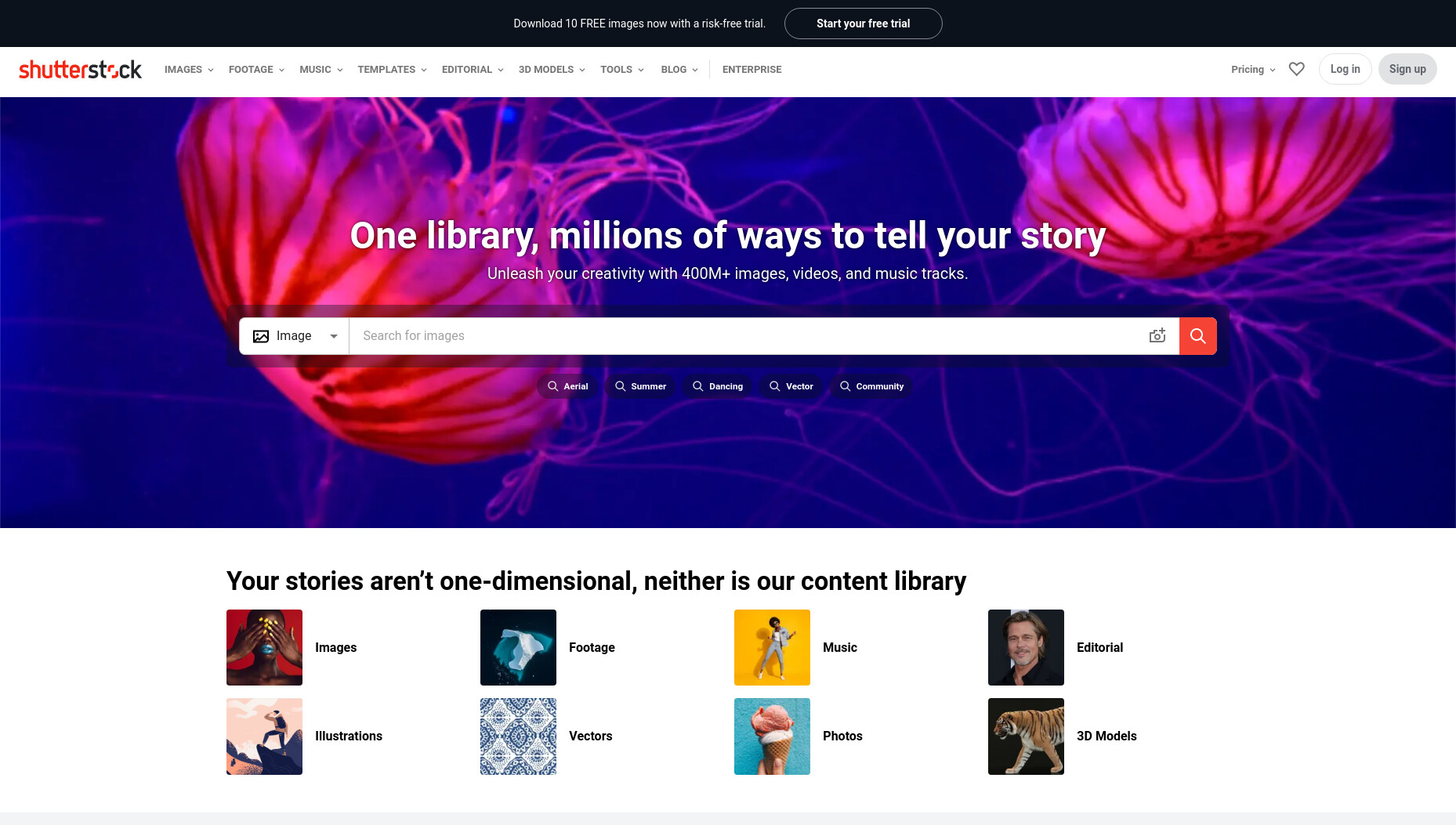Expand the Image type dropdown
Screen dimensions: 1456x825
[294, 336]
